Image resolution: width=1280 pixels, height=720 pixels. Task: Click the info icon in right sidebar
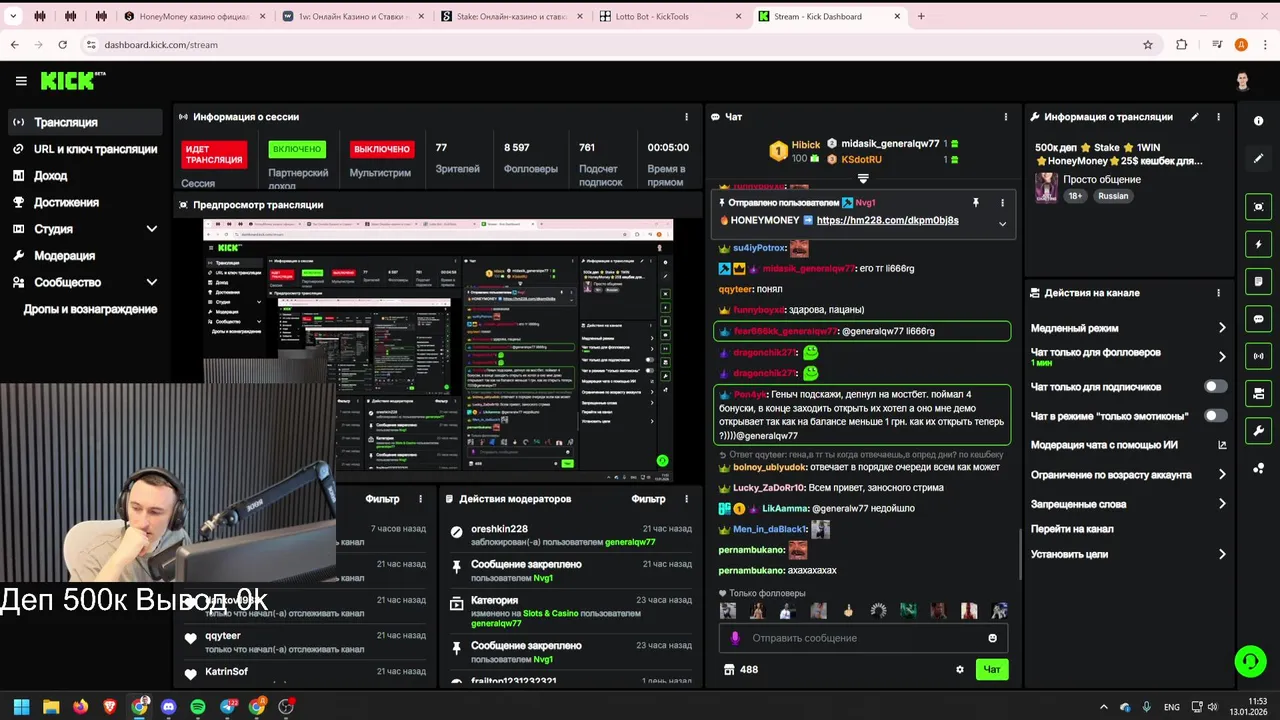(1258, 121)
